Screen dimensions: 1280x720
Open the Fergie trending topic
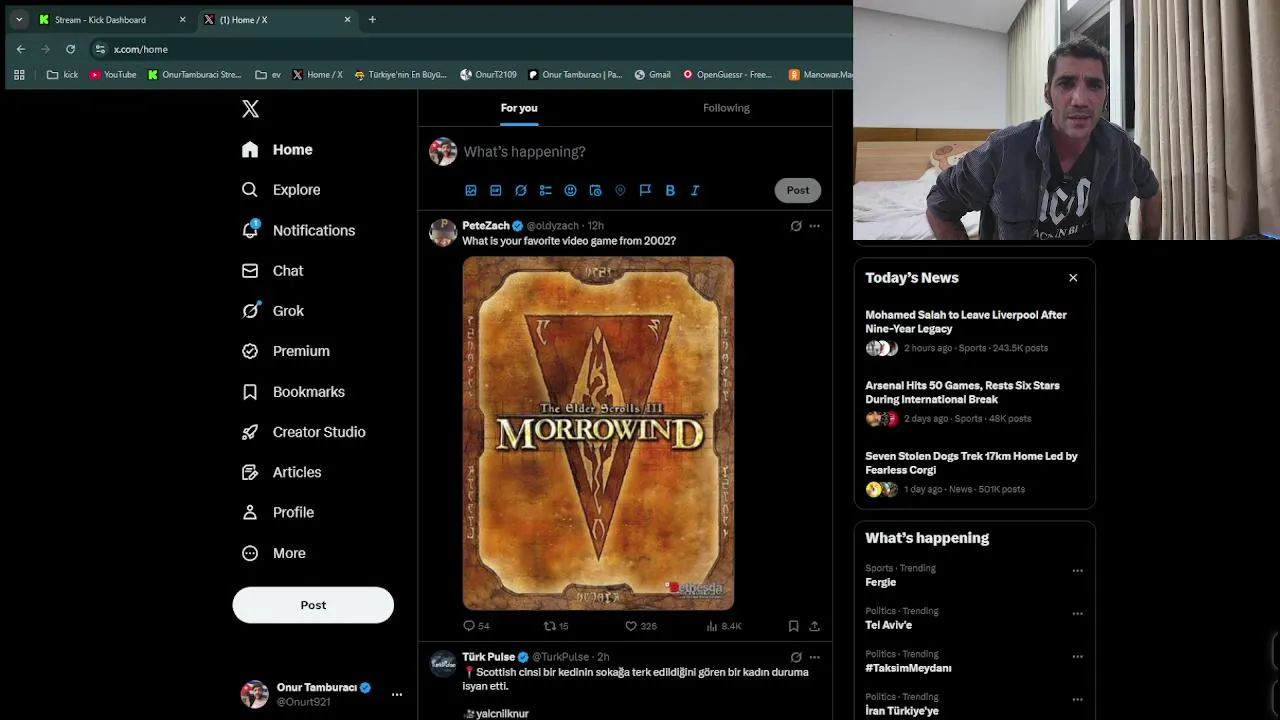(x=881, y=582)
